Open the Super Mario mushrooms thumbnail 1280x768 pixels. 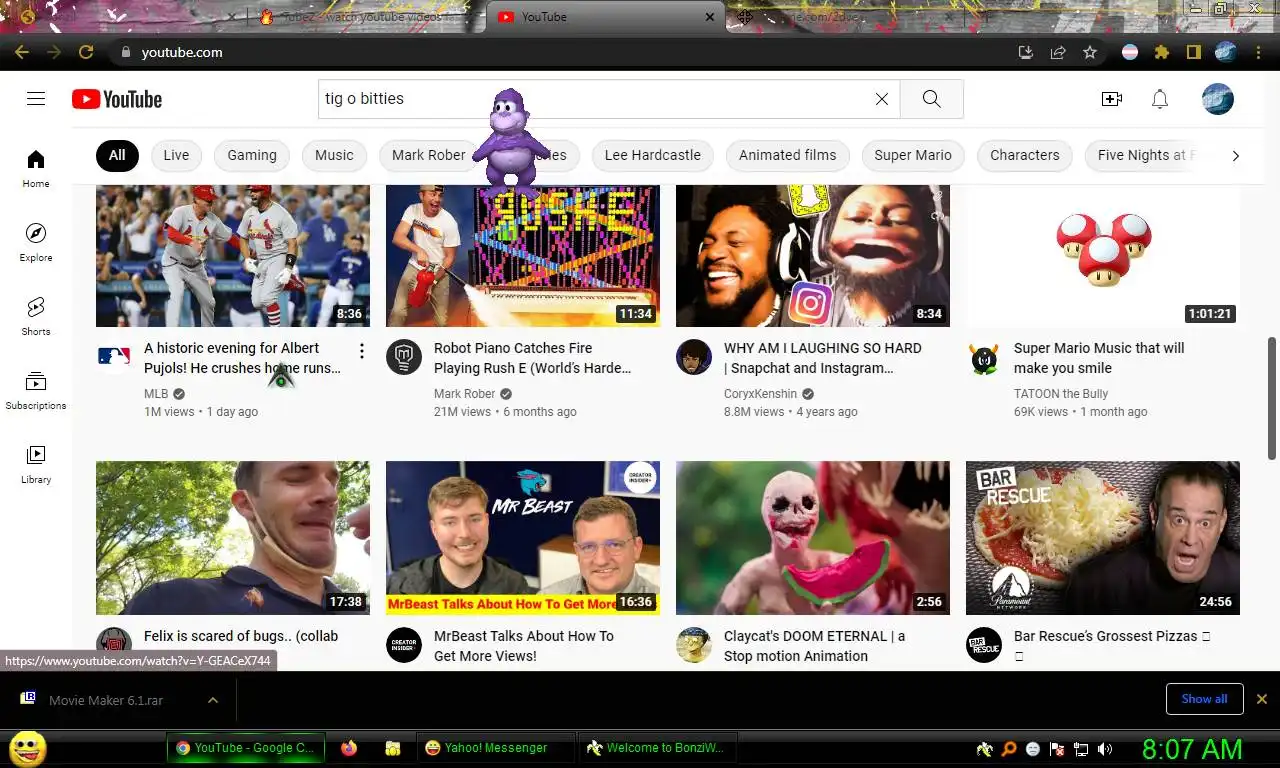click(x=1103, y=256)
